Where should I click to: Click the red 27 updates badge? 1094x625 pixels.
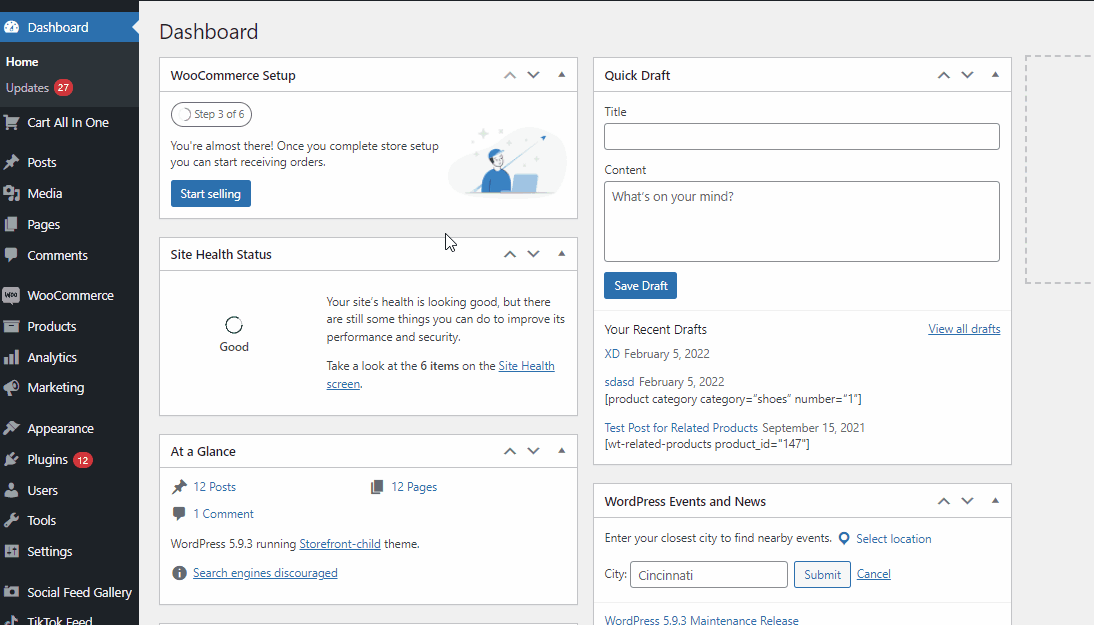tap(63, 88)
